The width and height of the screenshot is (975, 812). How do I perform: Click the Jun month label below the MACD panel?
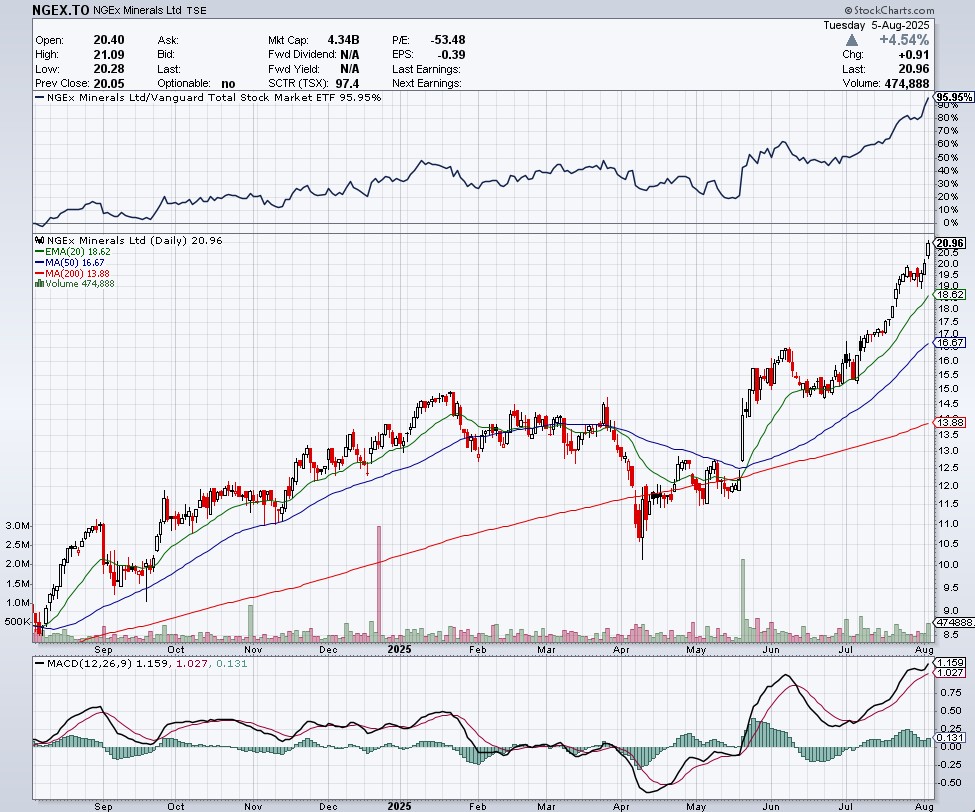pos(771,806)
